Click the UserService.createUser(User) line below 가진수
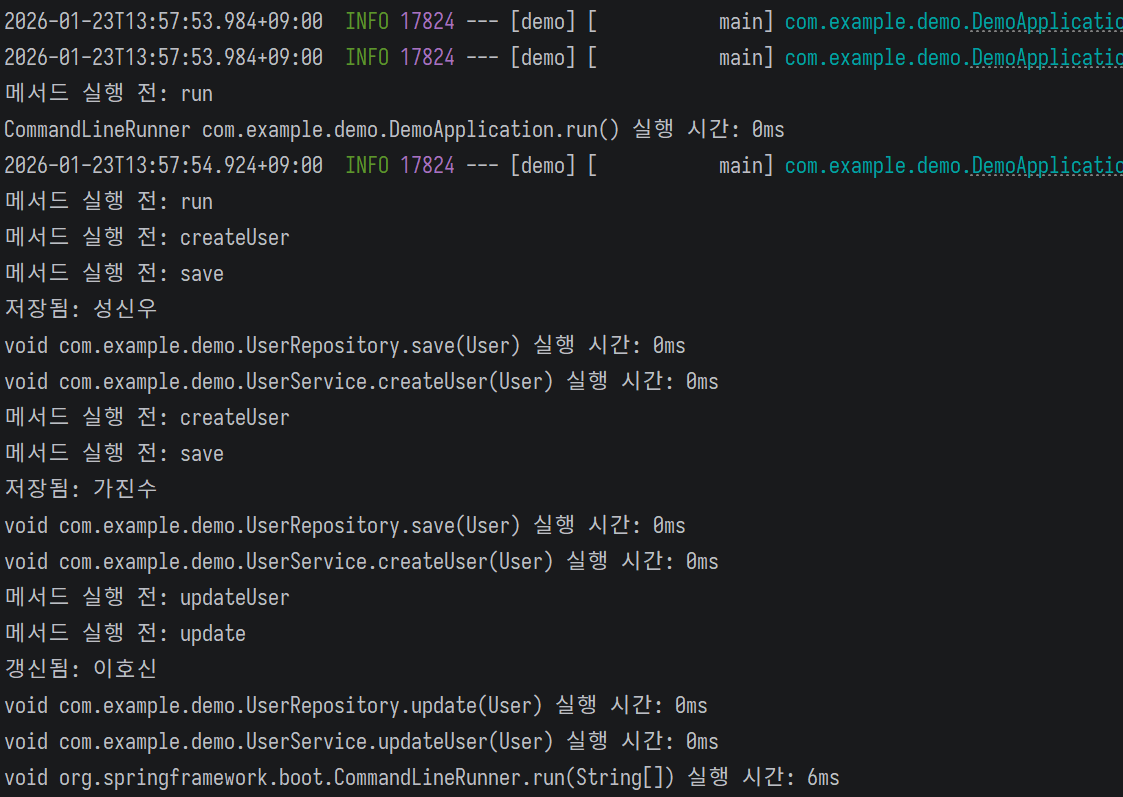The height and width of the screenshot is (797, 1123). (x=361, y=562)
